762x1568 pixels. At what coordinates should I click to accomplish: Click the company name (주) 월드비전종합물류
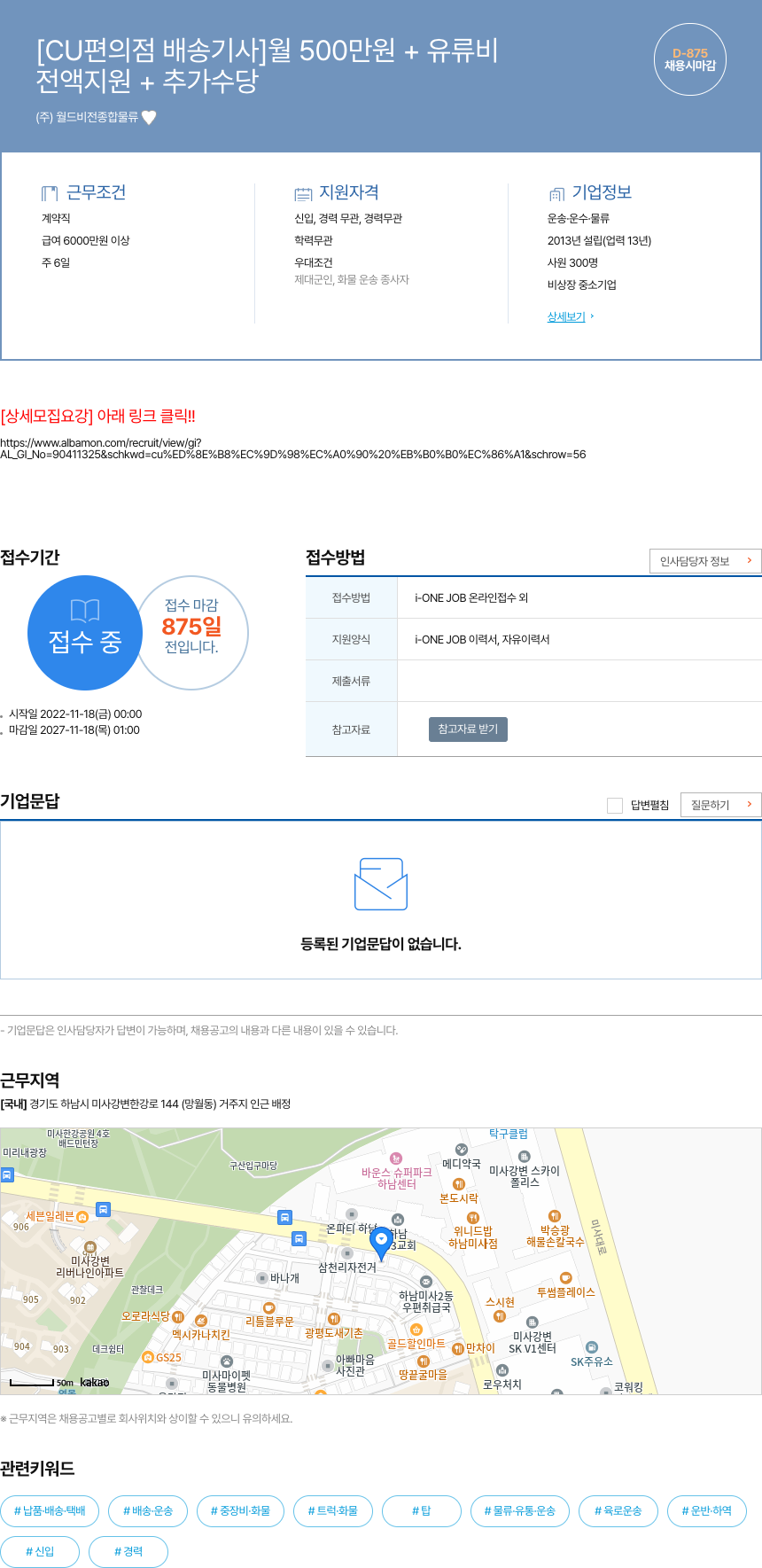click(x=87, y=117)
